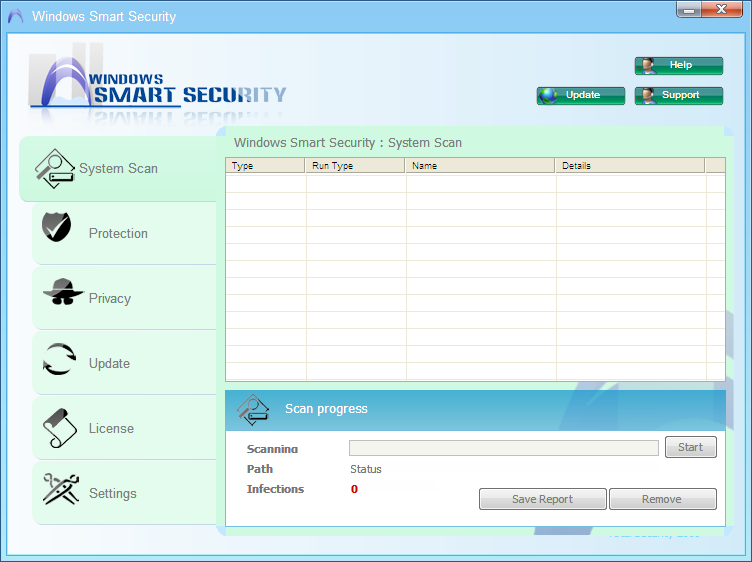Viewport: 752px width, 562px height.
Task: Open the Settings section
Action: [x=124, y=493]
